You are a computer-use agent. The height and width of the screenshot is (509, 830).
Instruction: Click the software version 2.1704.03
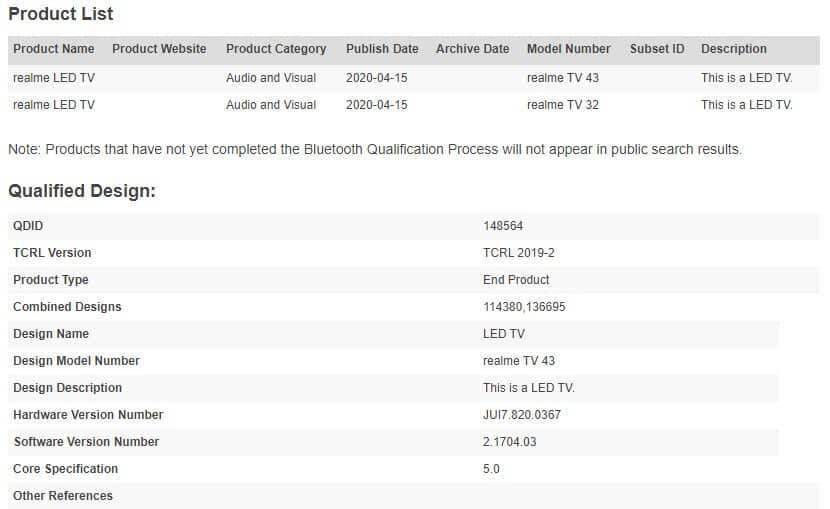pos(509,442)
